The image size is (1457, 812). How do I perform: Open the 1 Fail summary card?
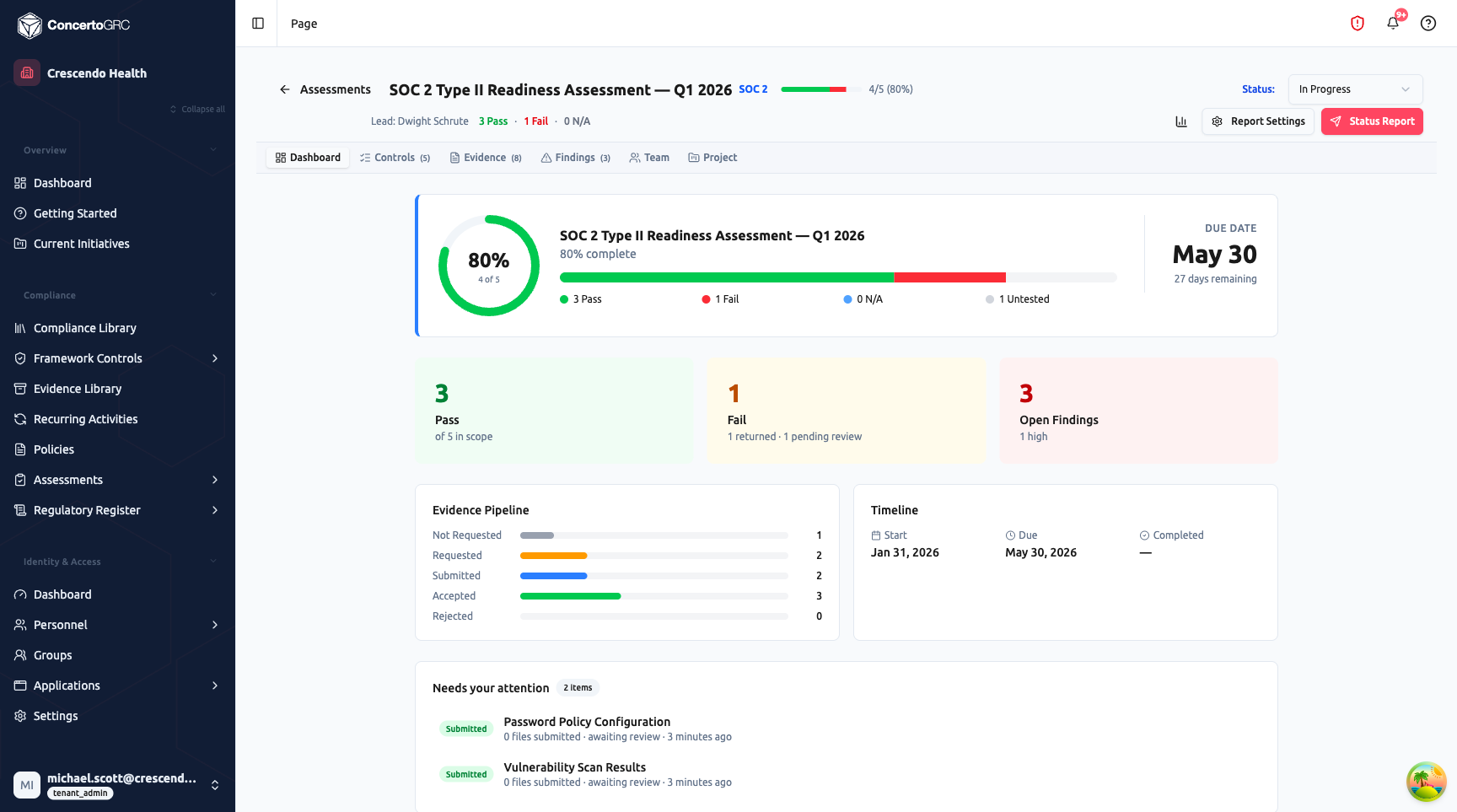[x=847, y=411]
